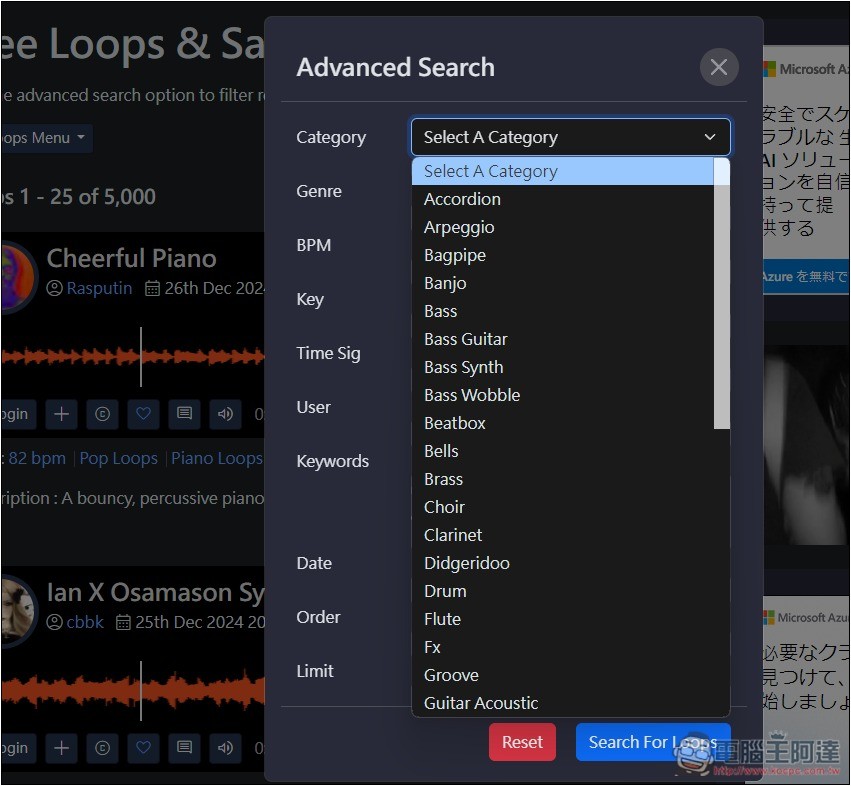This screenshot has width=851, height=786.
Task: Open the Pop Loops tag link
Action: (118, 458)
